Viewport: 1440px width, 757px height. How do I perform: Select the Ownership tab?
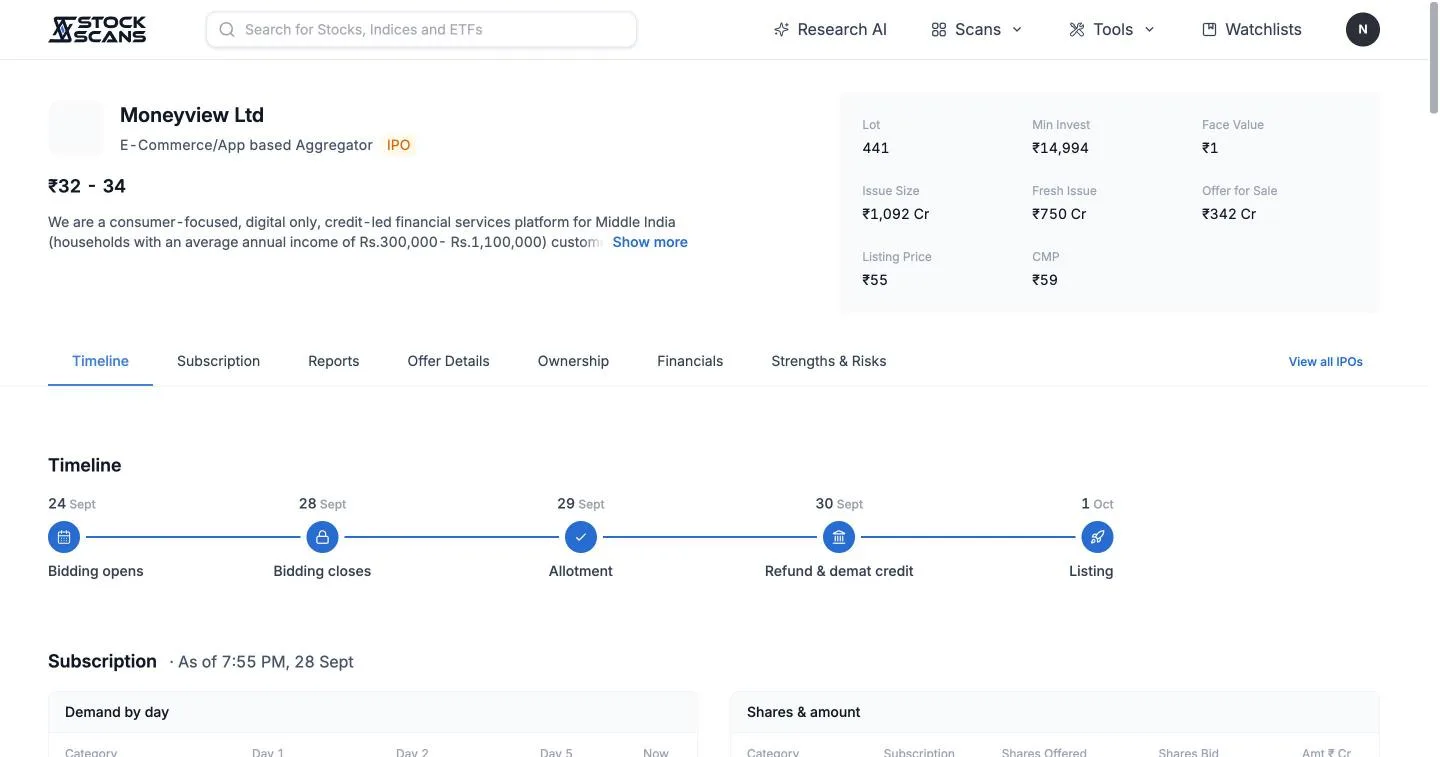(x=573, y=361)
